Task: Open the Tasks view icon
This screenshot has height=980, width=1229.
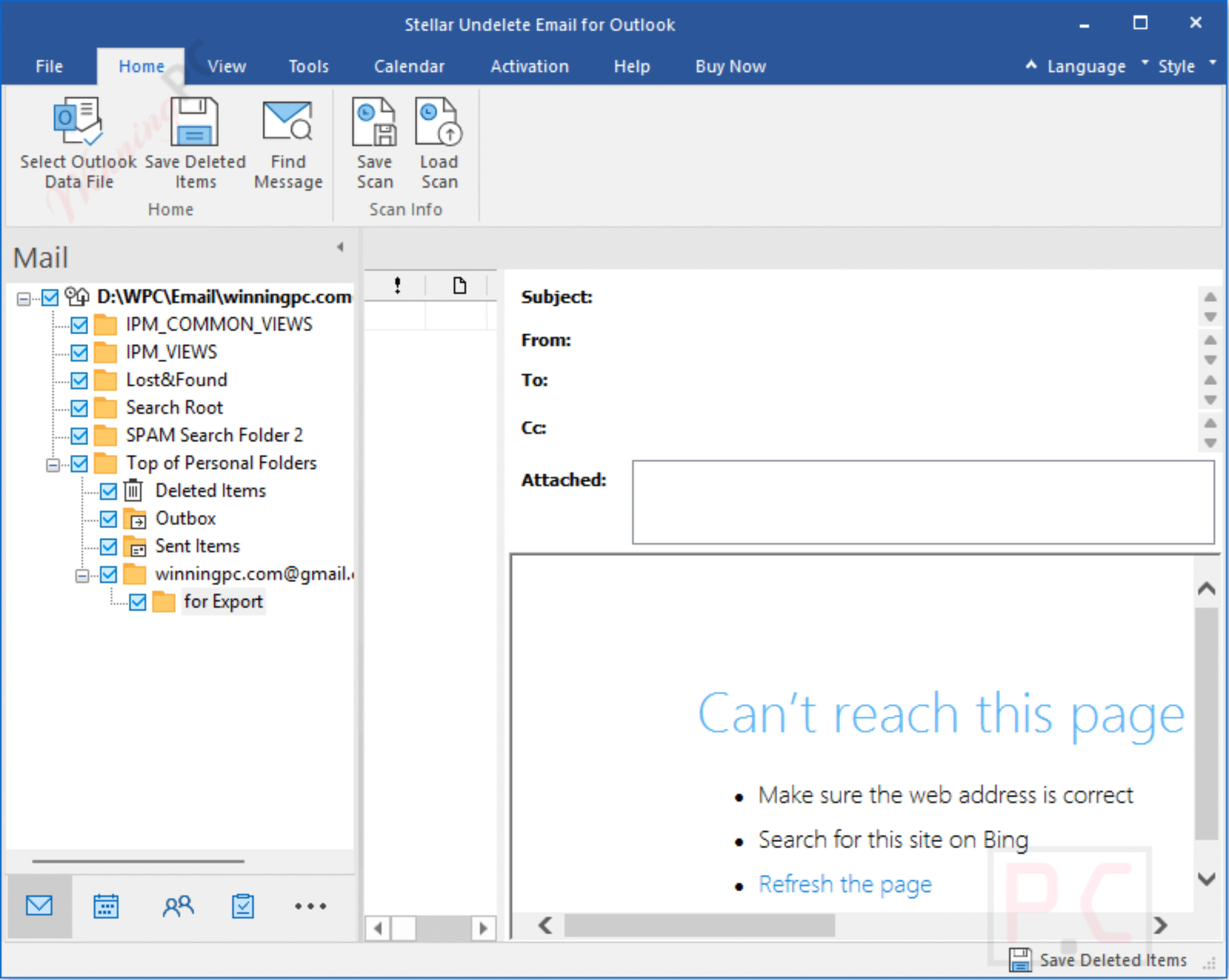Action: [x=243, y=906]
